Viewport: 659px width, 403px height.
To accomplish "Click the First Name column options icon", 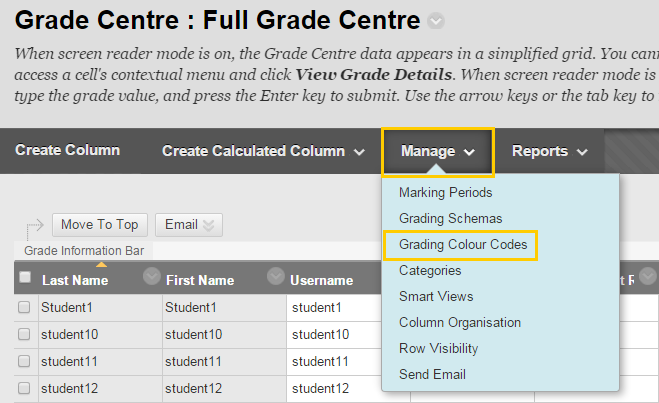I will 277,277.
